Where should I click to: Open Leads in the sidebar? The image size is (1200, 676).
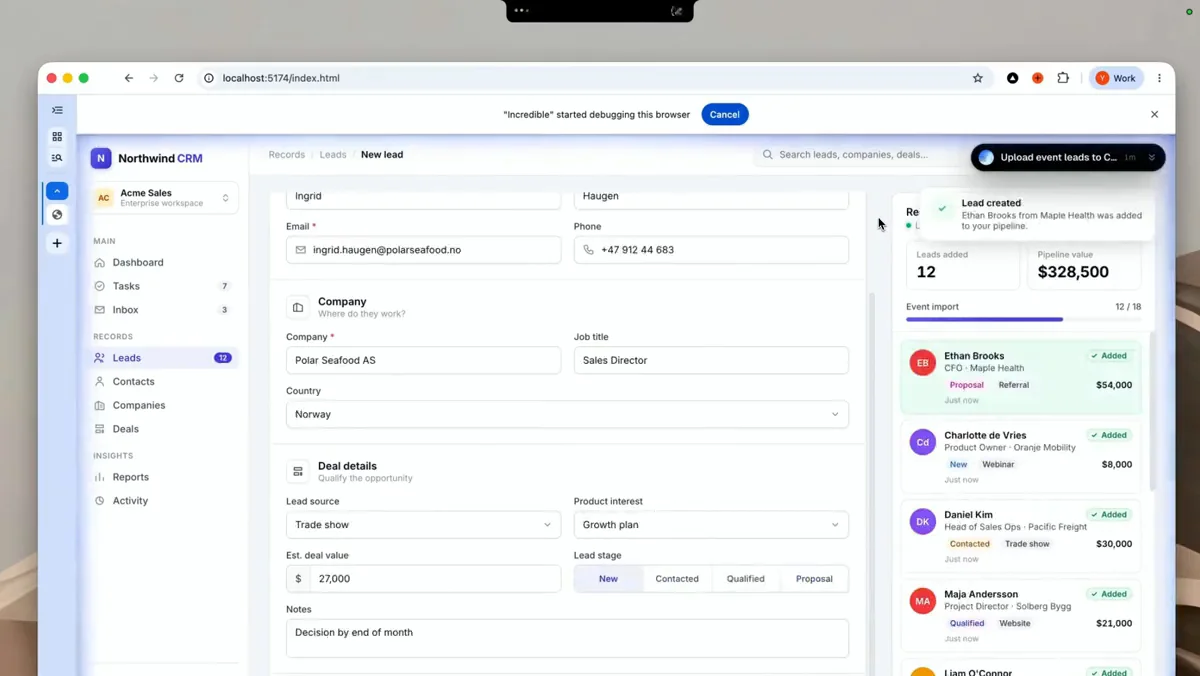165,358
